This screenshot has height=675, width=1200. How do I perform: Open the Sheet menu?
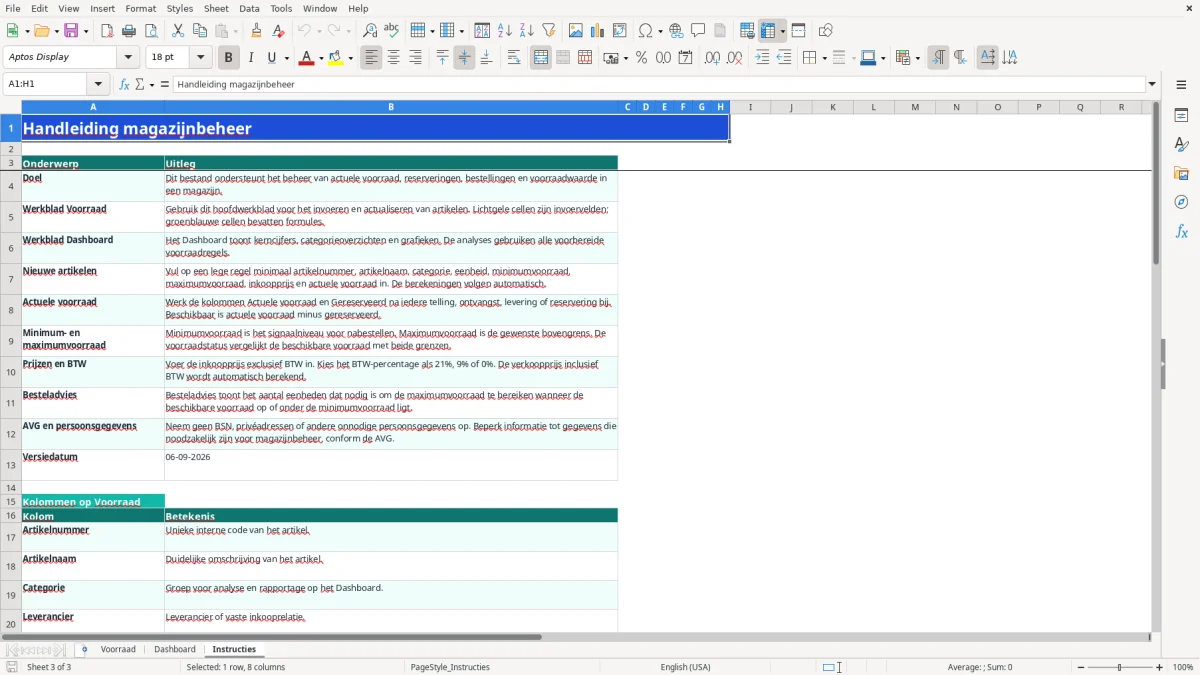(216, 8)
